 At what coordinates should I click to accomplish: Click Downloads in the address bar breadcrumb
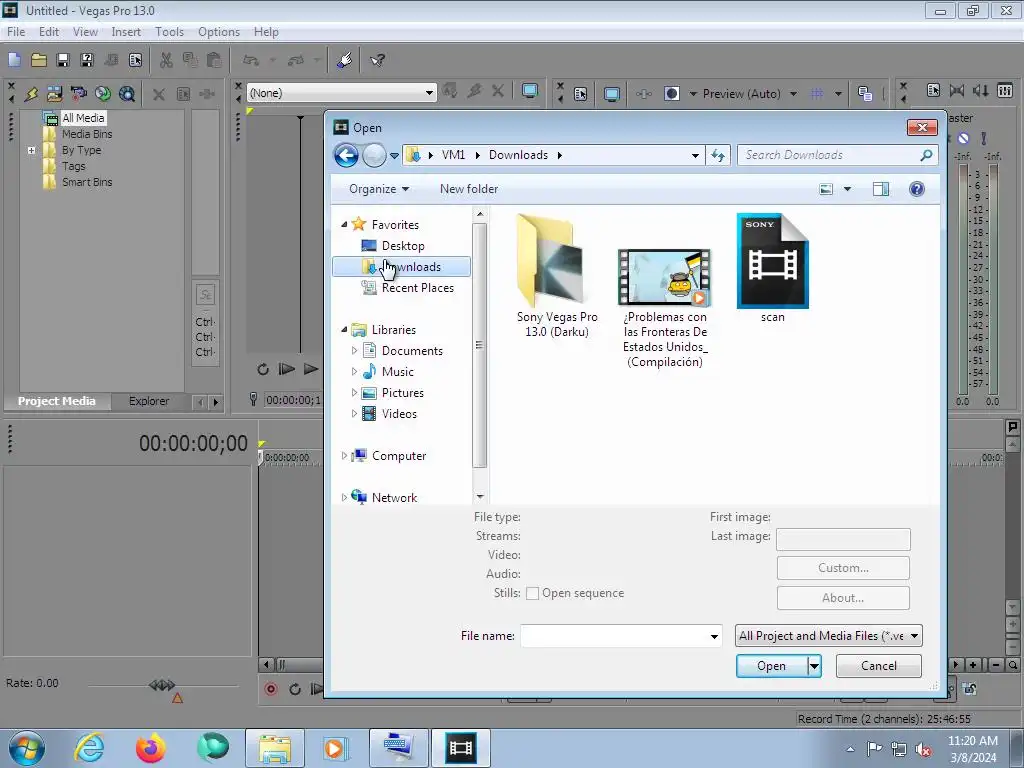[x=519, y=155]
